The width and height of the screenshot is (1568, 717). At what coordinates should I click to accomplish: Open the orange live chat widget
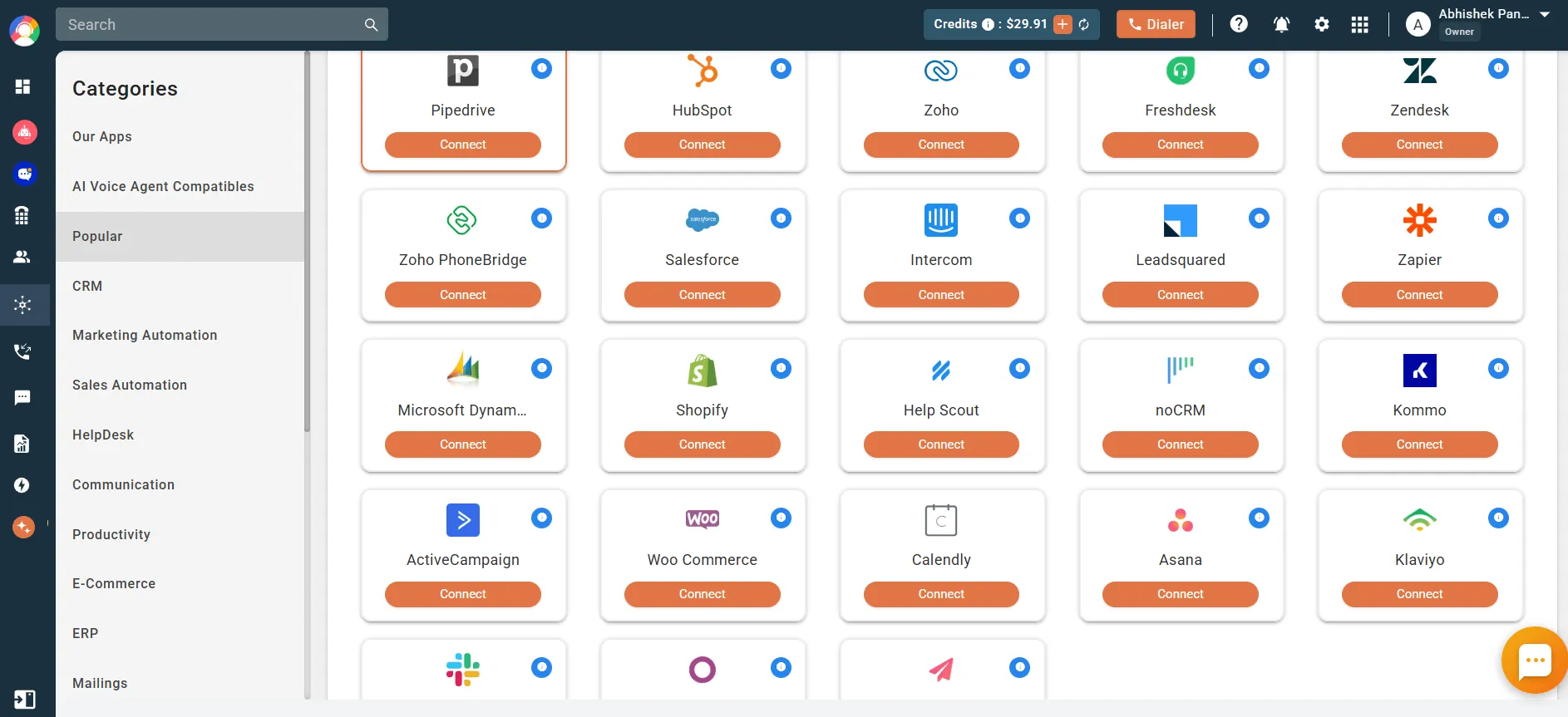pos(1534,661)
